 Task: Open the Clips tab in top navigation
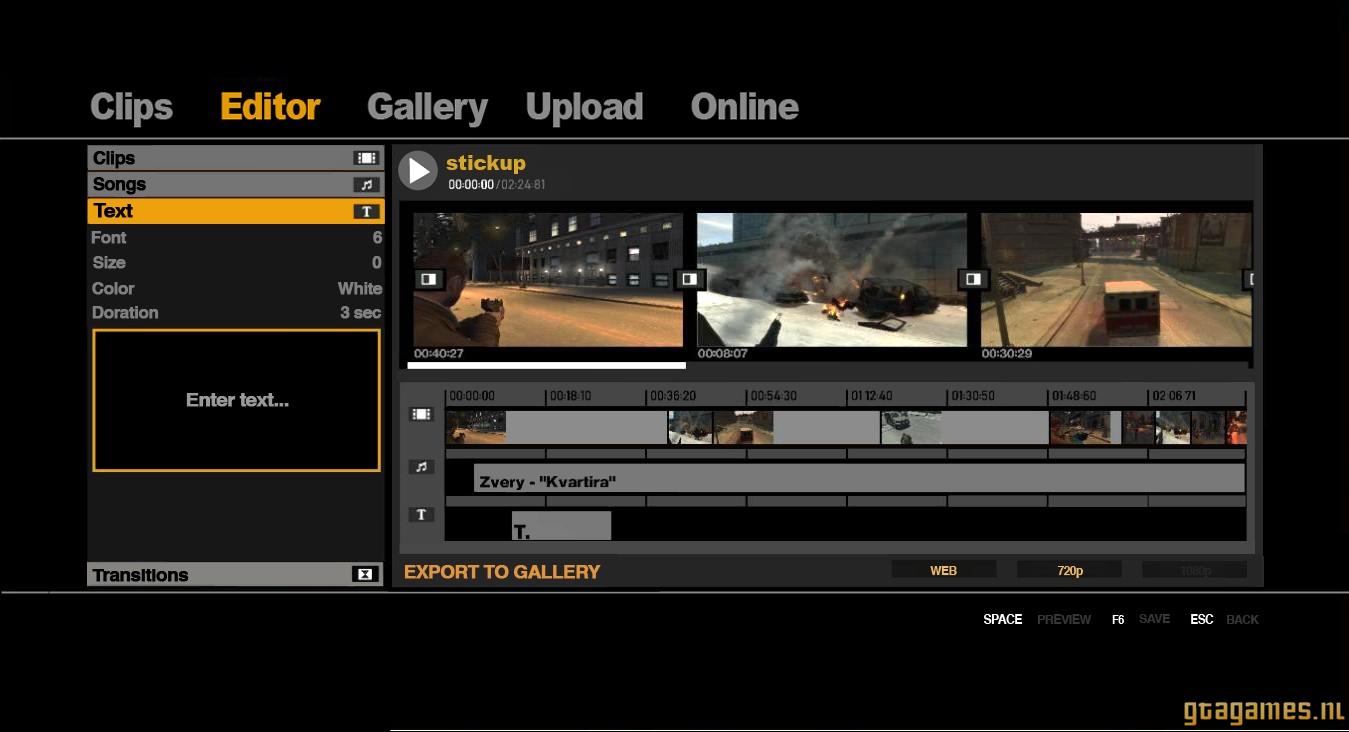coord(131,107)
